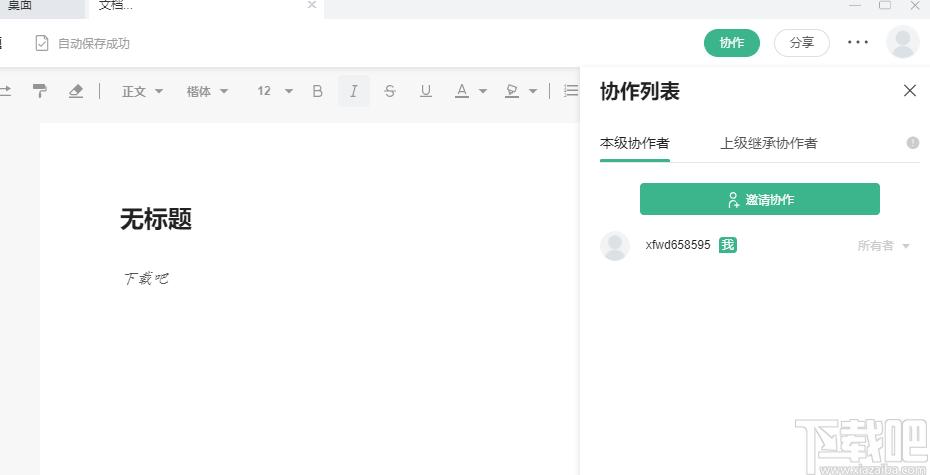The width and height of the screenshot is (930, 475).
Task: Click the 下载吧 text in document
Action: tap(146, 278)
